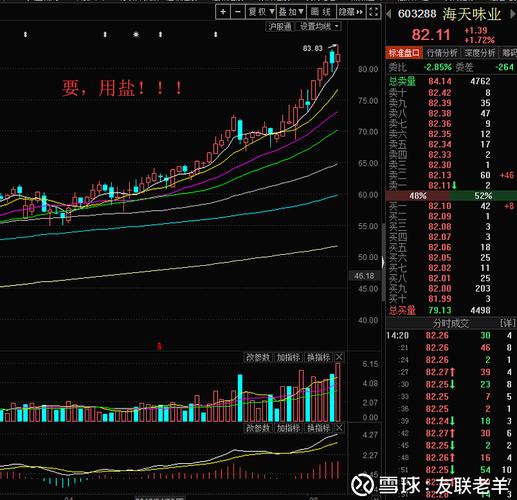Viewport: 517px width, 500px height.
Task: Select 买一 price 82.10
Action: click(x=440, y=206)
